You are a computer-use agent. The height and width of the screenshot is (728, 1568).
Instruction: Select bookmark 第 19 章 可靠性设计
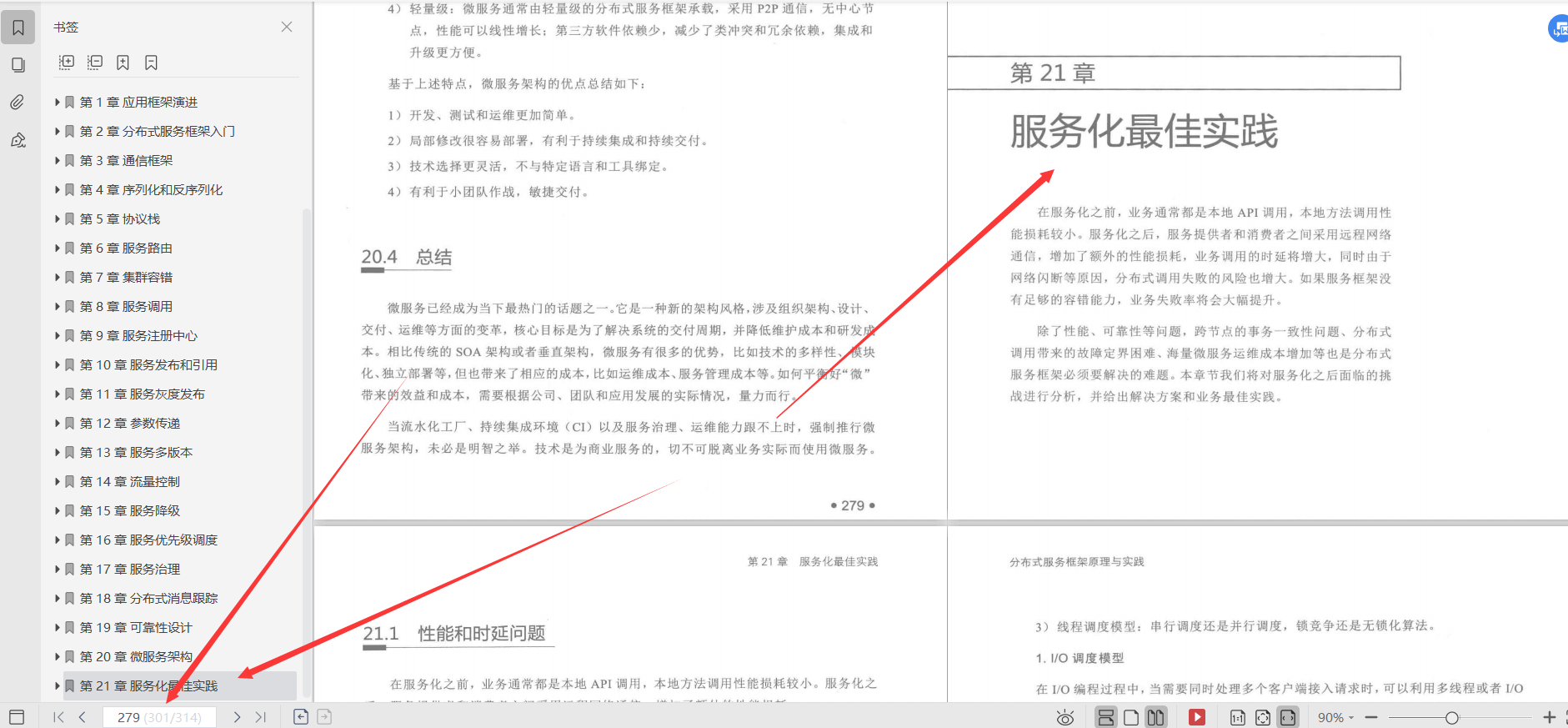136,627
